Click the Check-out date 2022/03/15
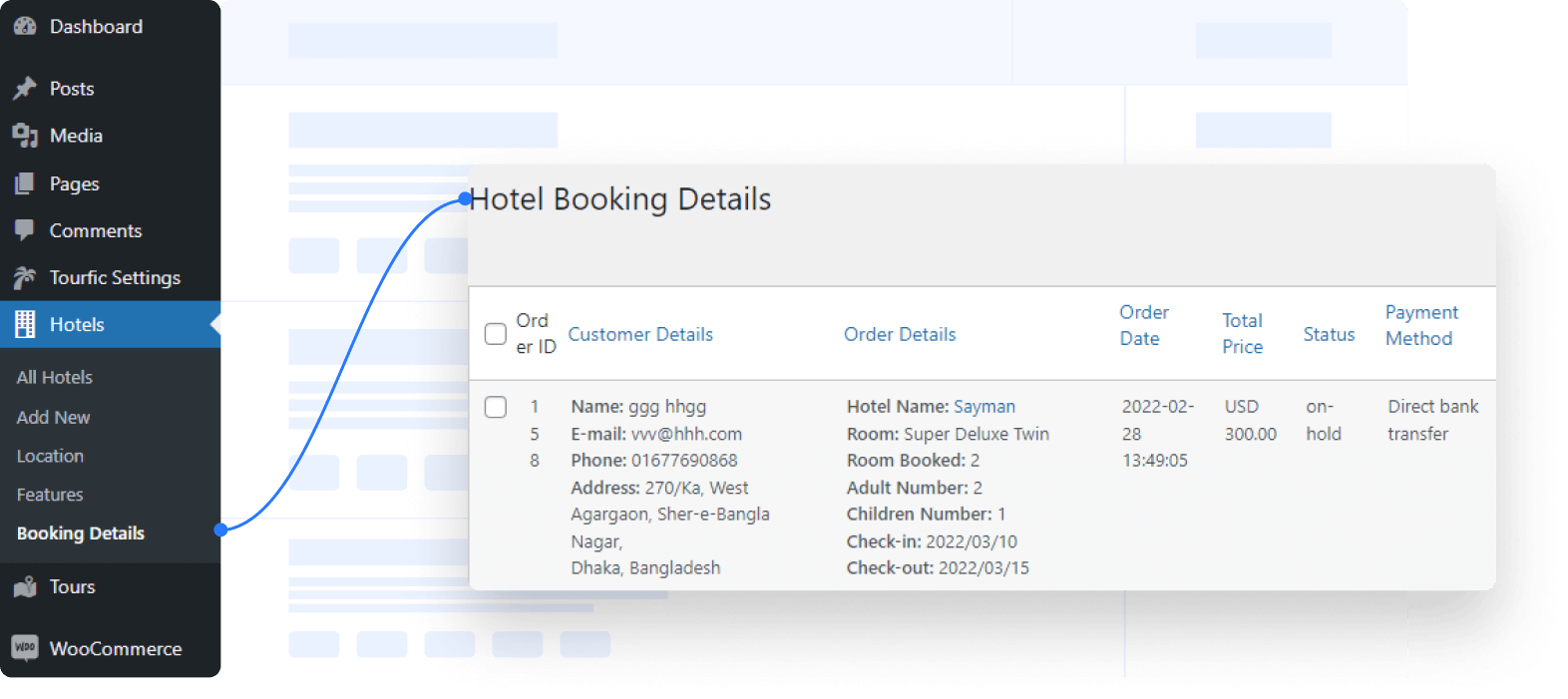1568x699 pixels. (983, 567)
